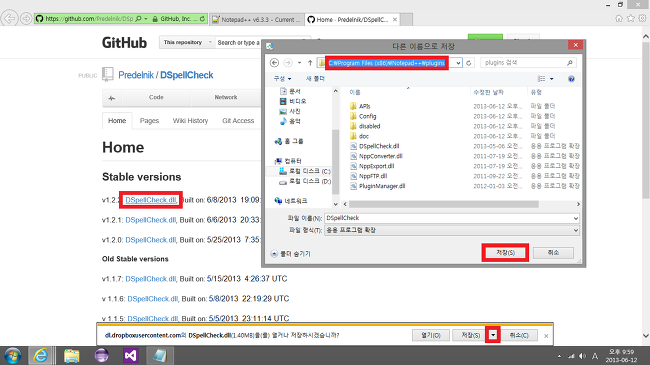Screen dimensions: 650x365
Task: Hide folders toggle in Save dialog
Action: click(291, 253)
